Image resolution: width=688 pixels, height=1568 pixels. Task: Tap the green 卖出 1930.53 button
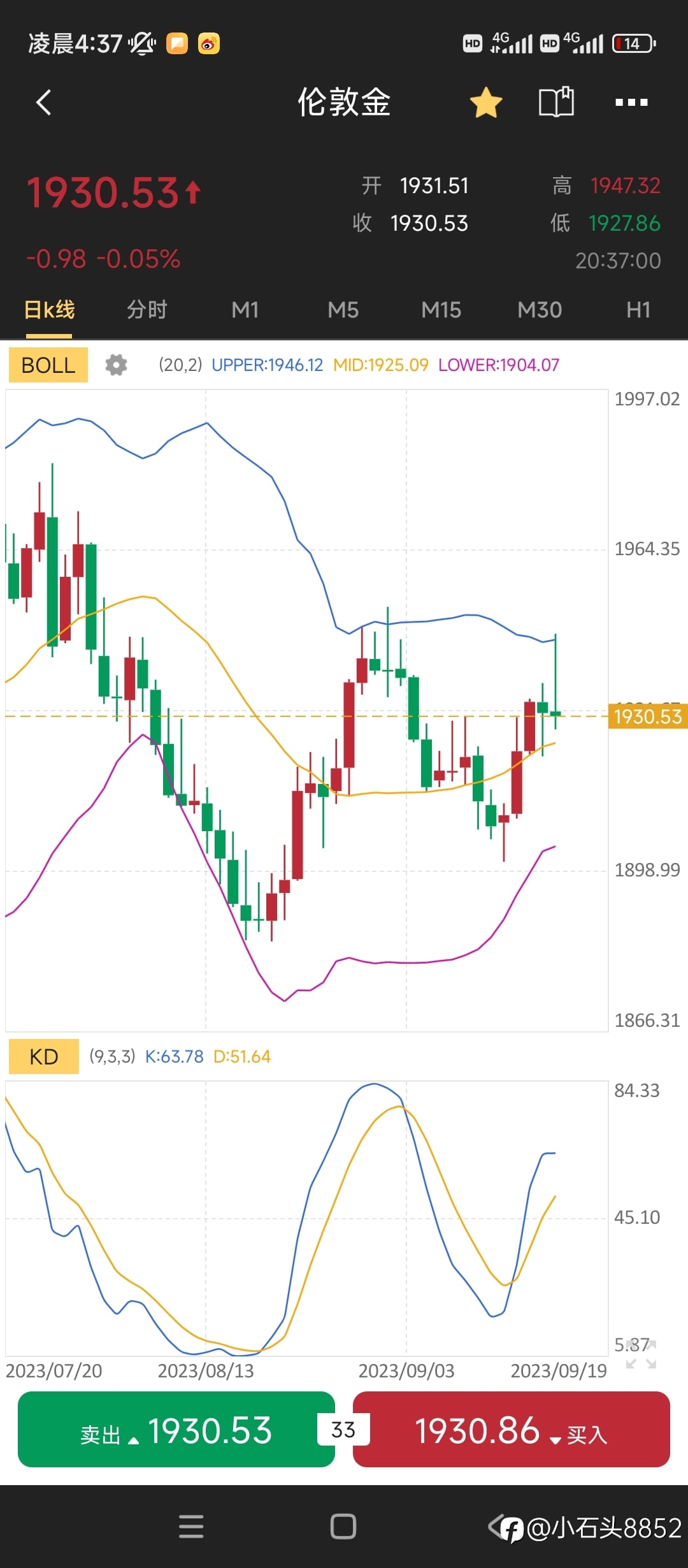[176, 1430]
